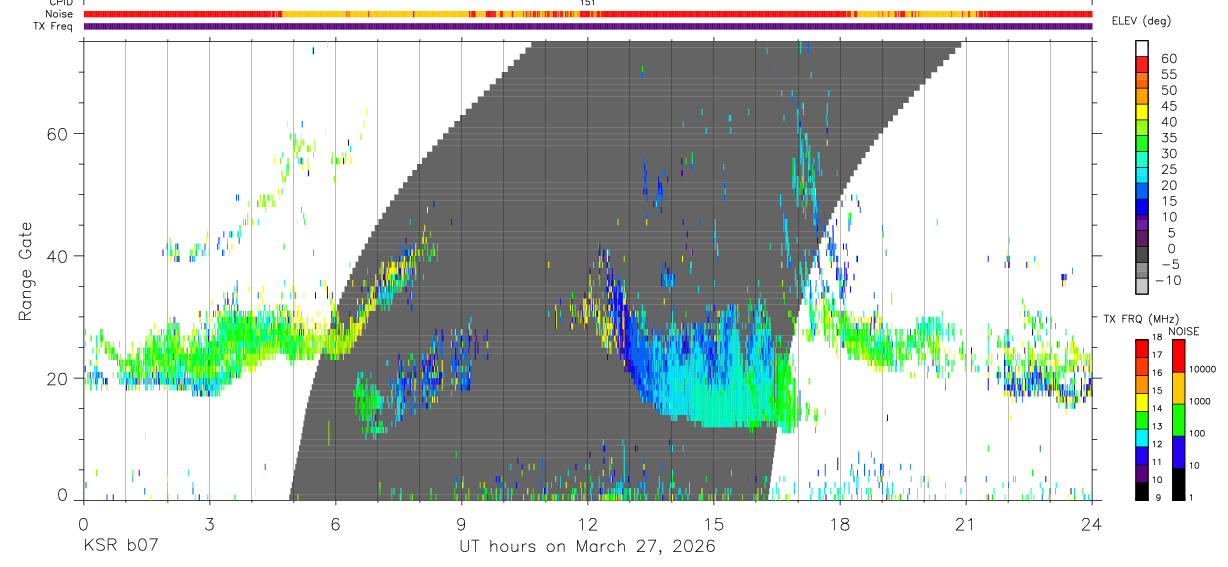This screenshot has width=1228, height=567.
Task: Pick the green block of the NOISE colorbar
Action: click(1177, 419)
